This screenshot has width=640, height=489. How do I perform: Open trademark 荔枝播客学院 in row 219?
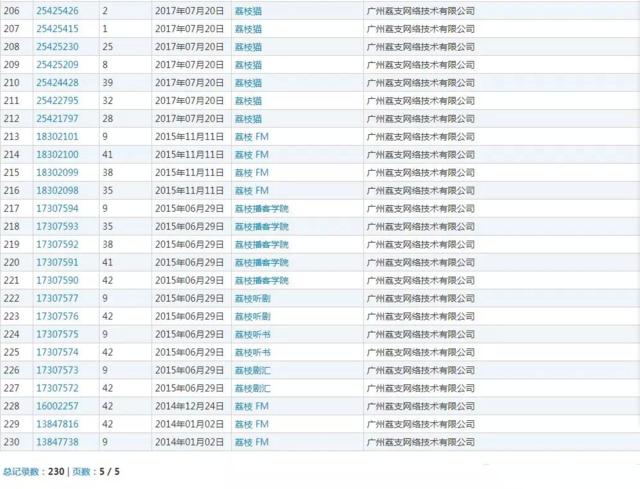pos(262,245)
